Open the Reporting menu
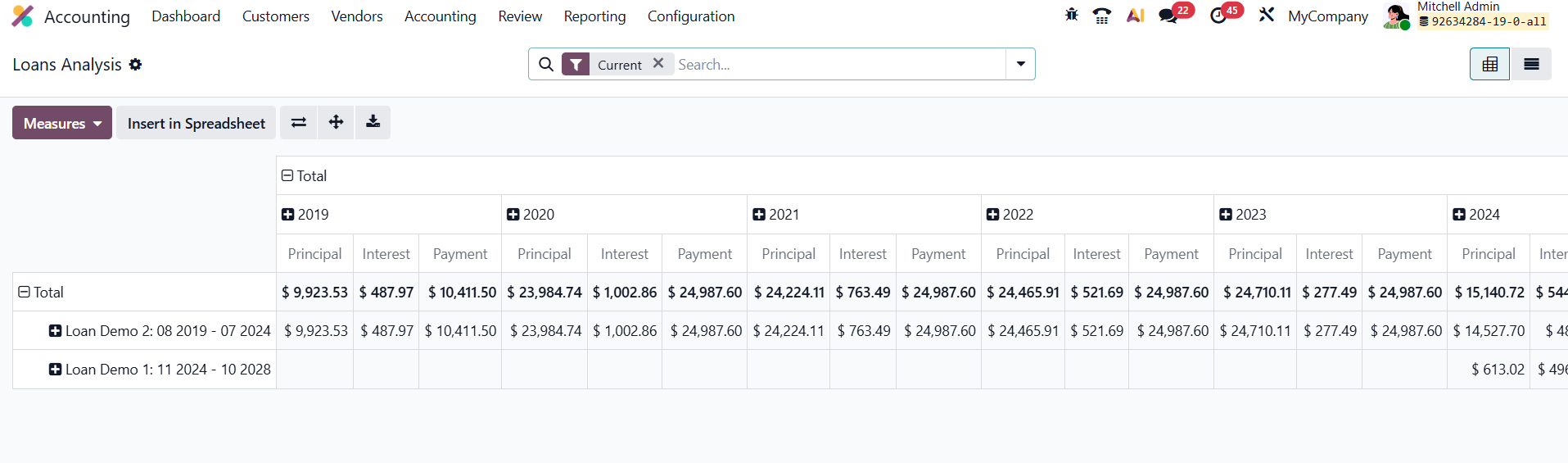This screenshot has width=1568, height=463. click(x=594, y=16)
